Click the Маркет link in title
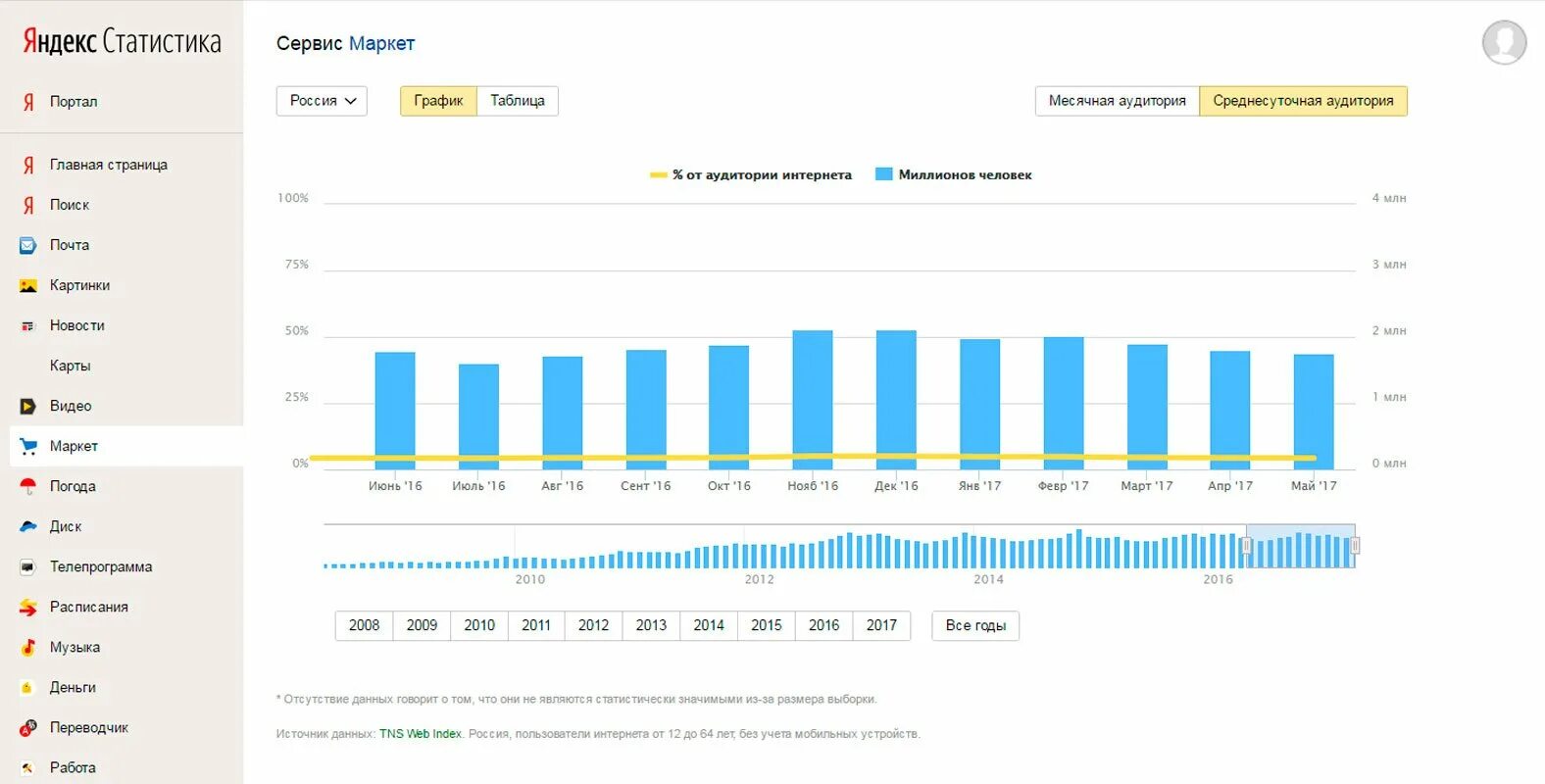1545x784 pixels. 382,44
